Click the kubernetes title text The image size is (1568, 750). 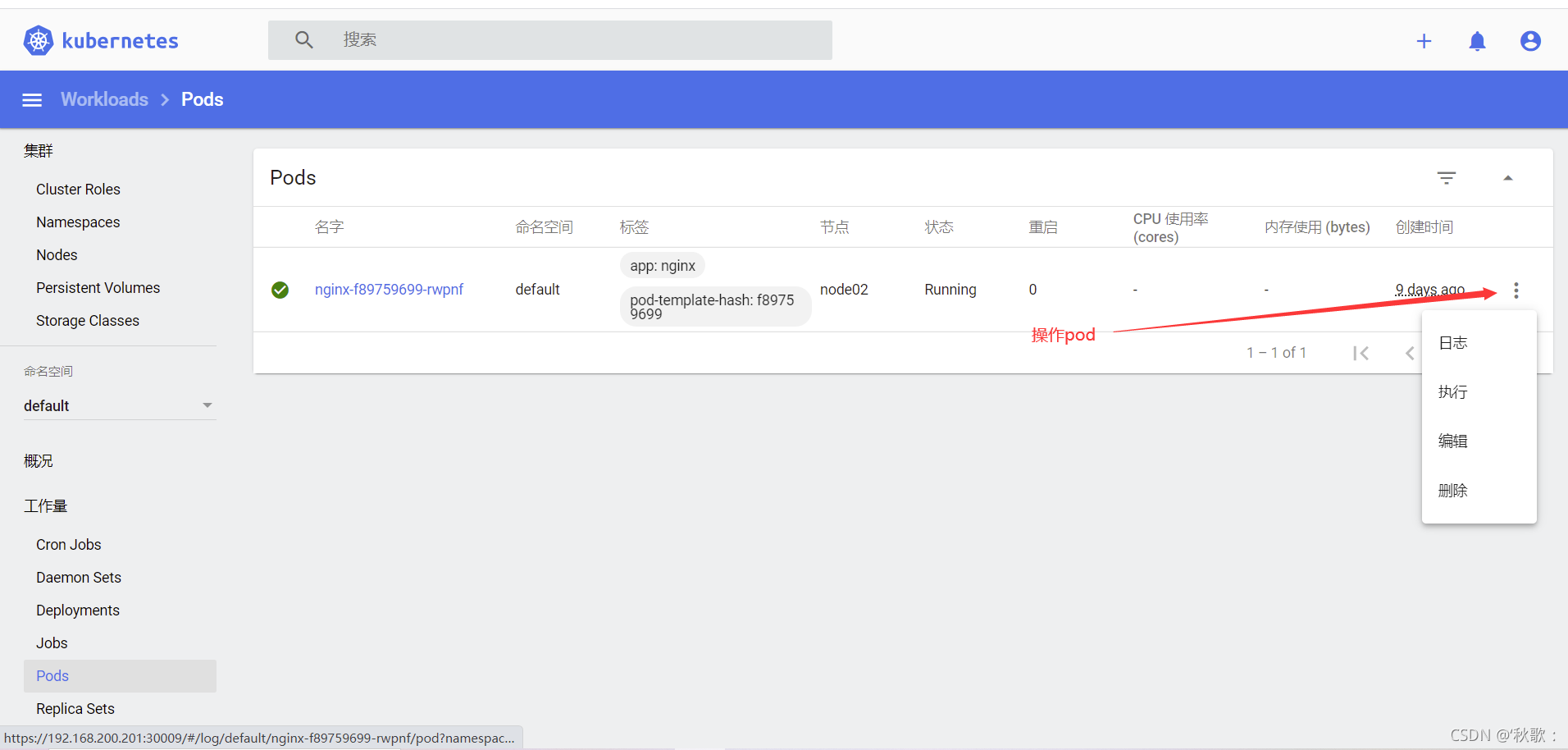(x=120, y=41)
